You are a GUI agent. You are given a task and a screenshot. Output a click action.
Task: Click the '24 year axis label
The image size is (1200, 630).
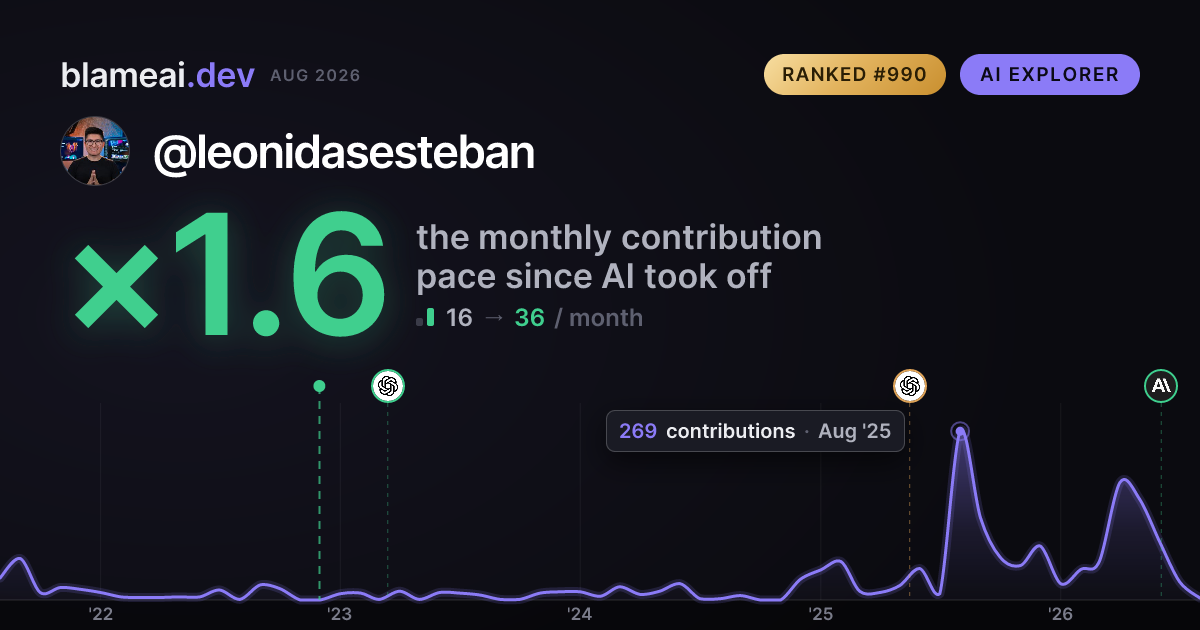[x=580, y=613]
